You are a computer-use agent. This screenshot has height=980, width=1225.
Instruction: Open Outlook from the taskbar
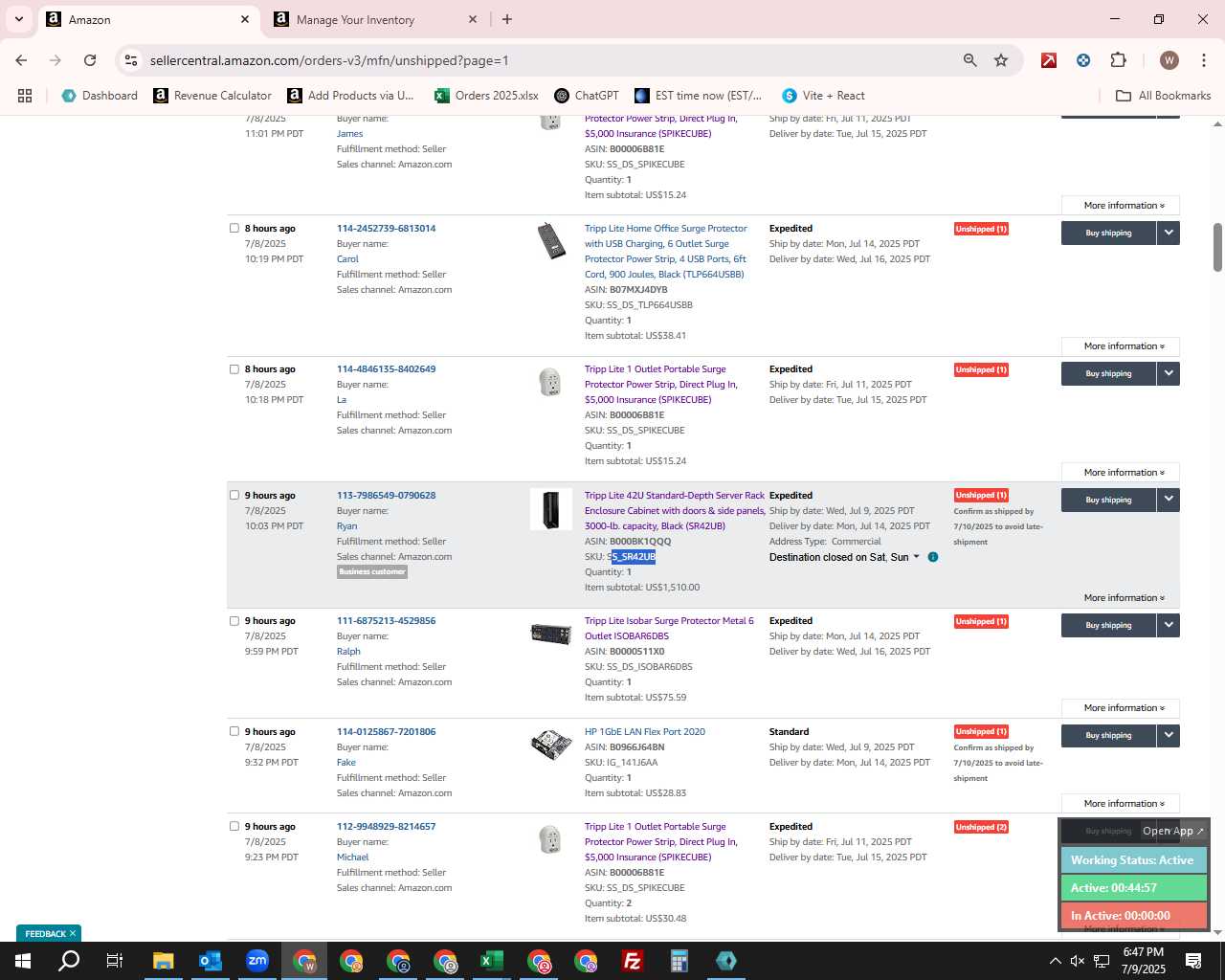(x=210, y=961)
